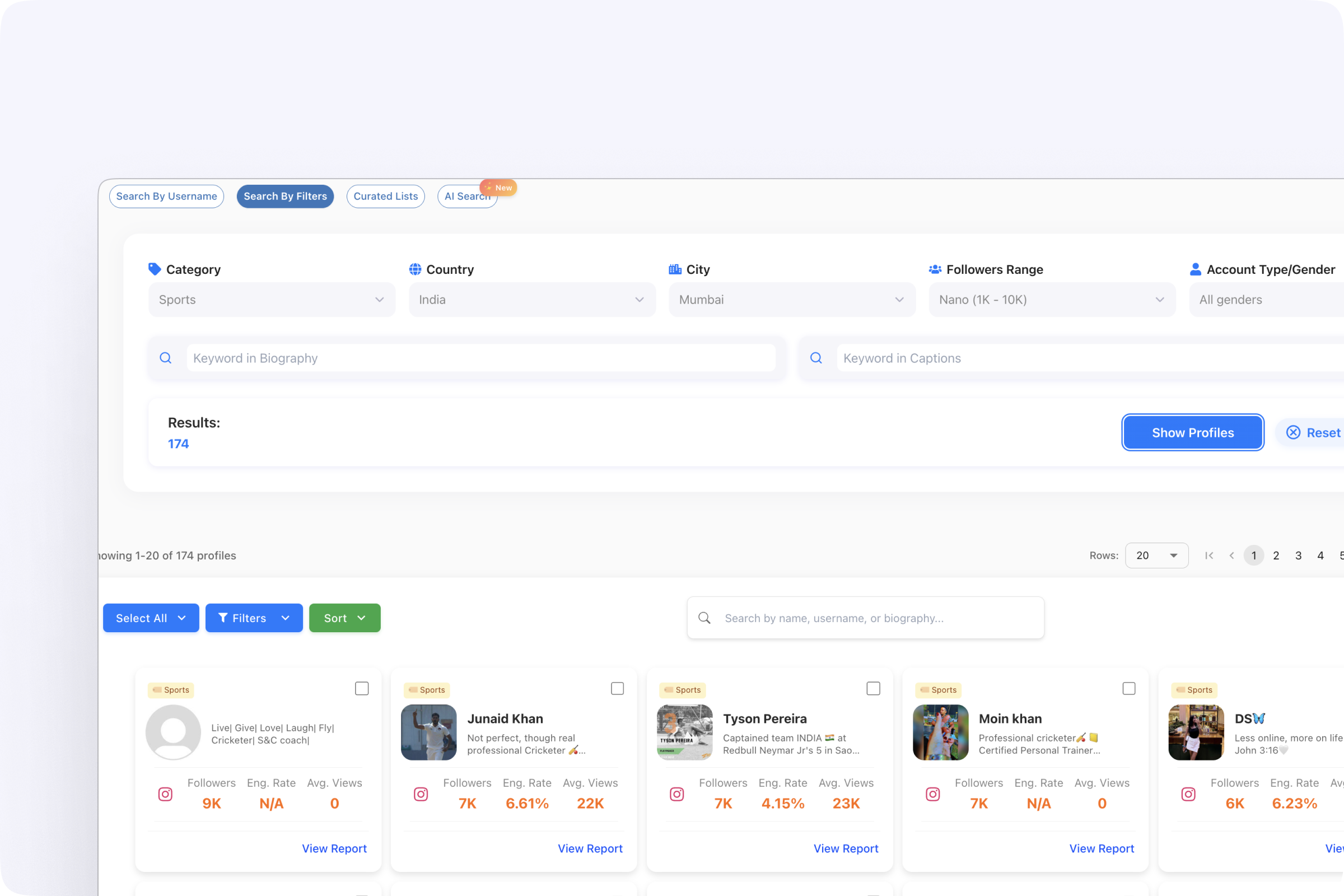
Task: Click Instagram icon on the DS card
Action: (x=1188, y=794)
